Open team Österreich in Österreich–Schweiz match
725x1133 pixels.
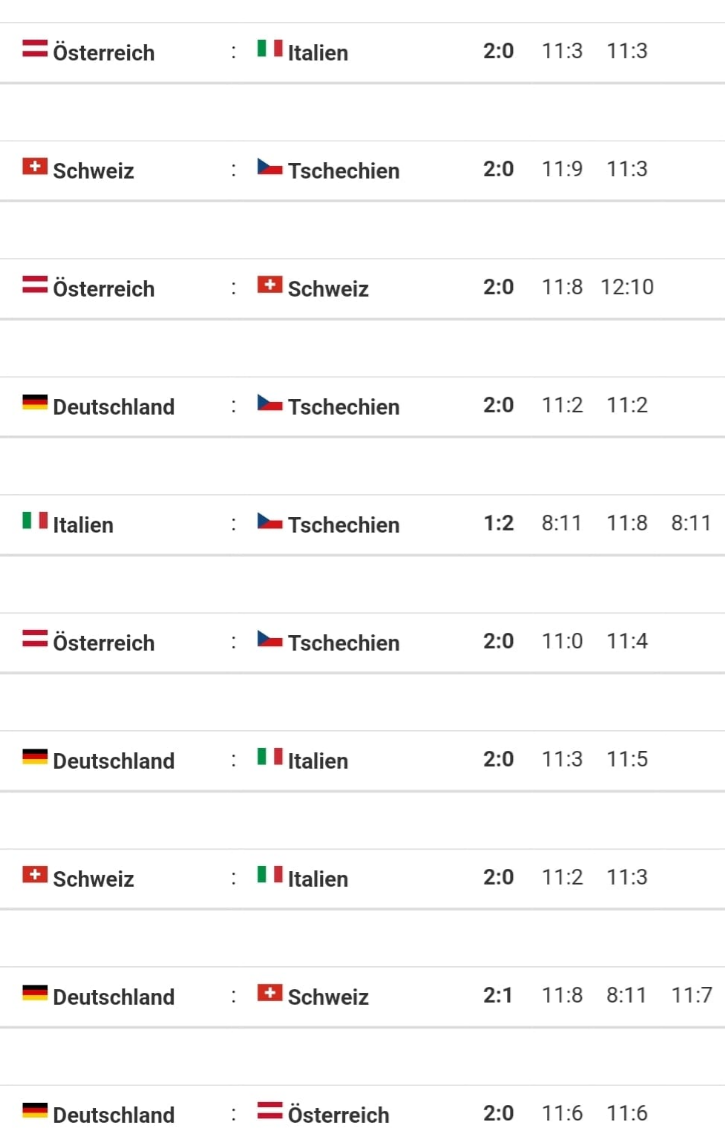(103, 289)
